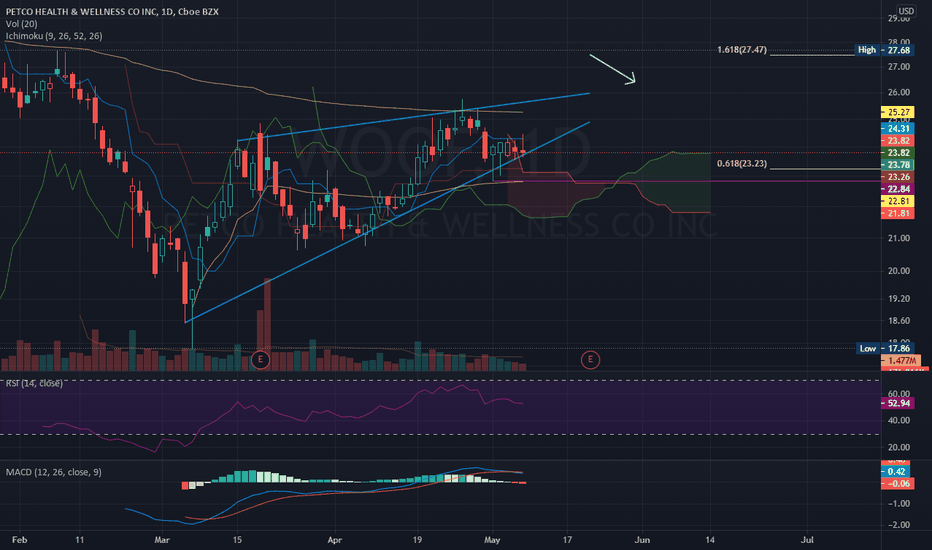
Task: Click the yellow 25.27 price tag
Action: click(x=898, y=112)
